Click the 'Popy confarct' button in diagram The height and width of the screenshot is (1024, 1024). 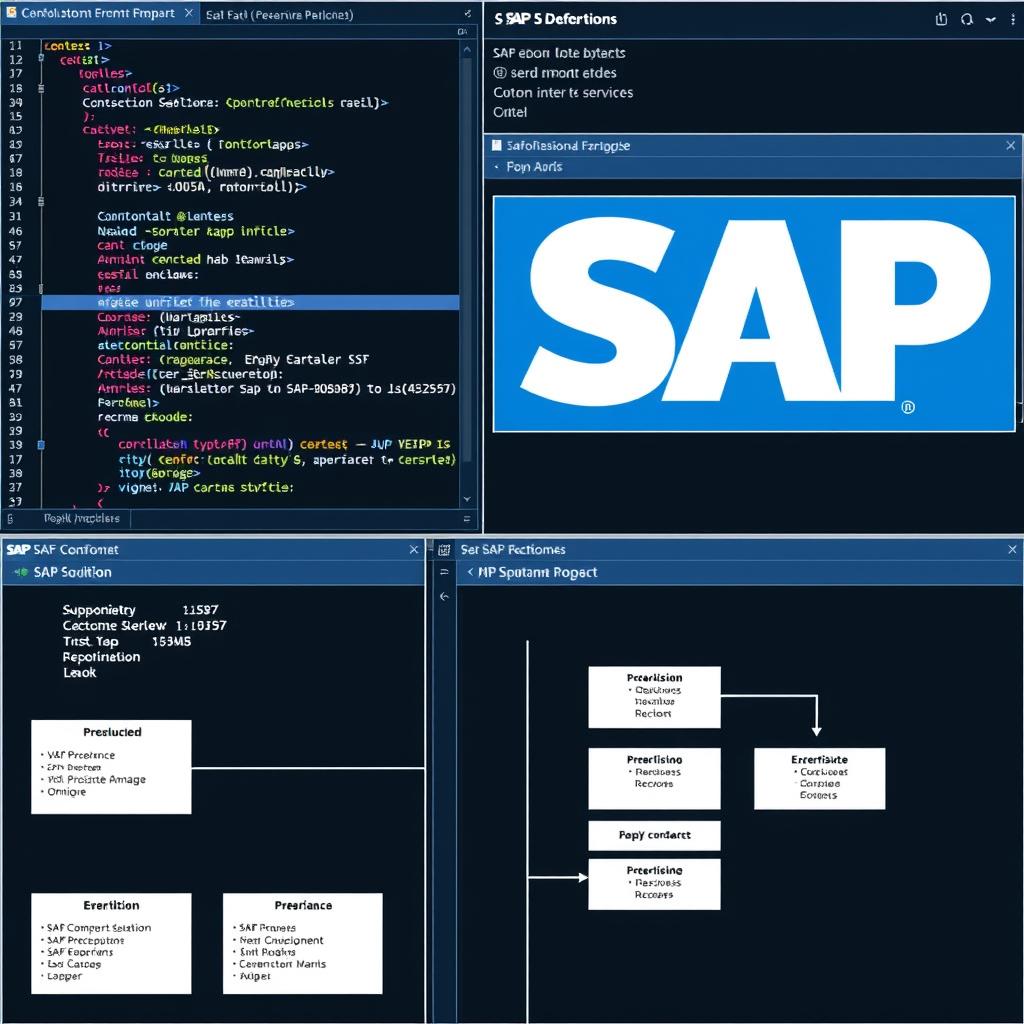pos(654,835)
